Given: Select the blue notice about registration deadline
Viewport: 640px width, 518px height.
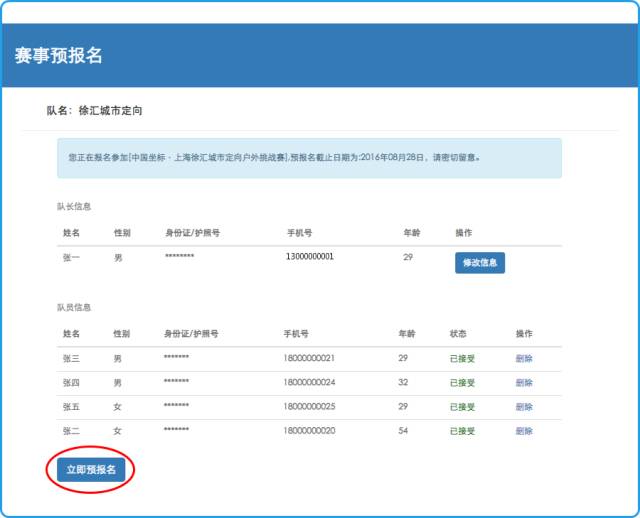Looking at the screenshot, I should point(309,158).
